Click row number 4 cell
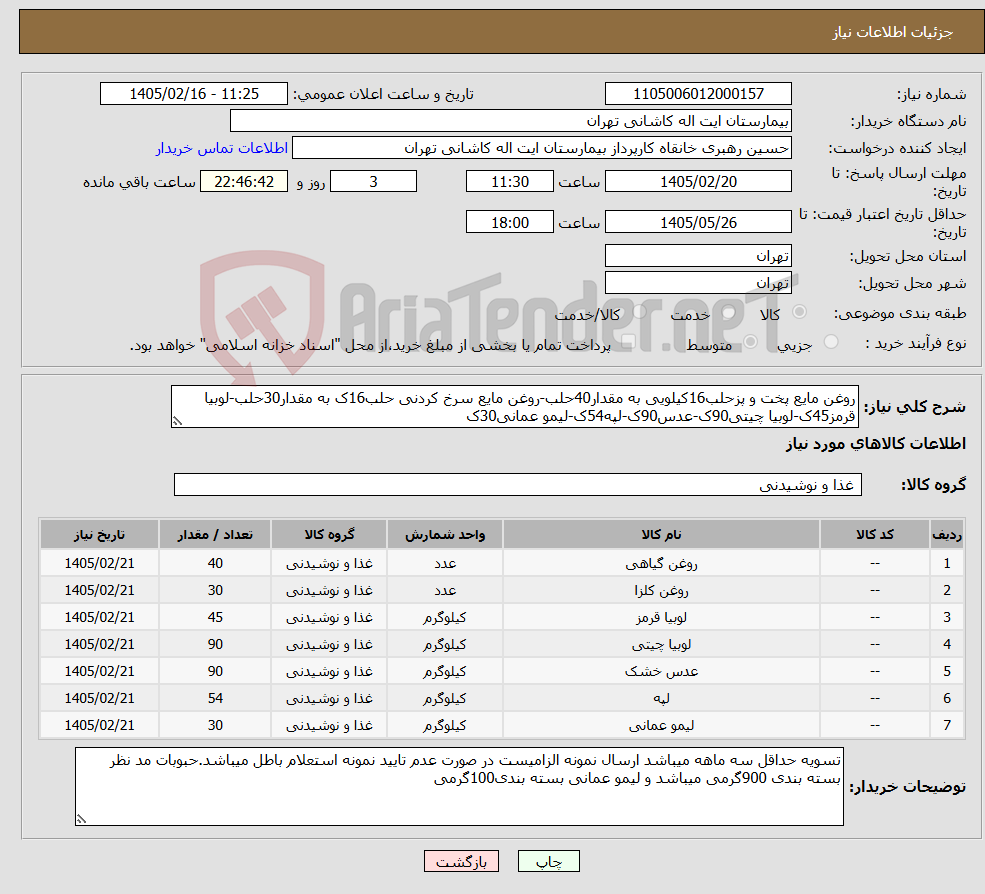Viewport: 985px width, 894px height. tap(947, 645)
